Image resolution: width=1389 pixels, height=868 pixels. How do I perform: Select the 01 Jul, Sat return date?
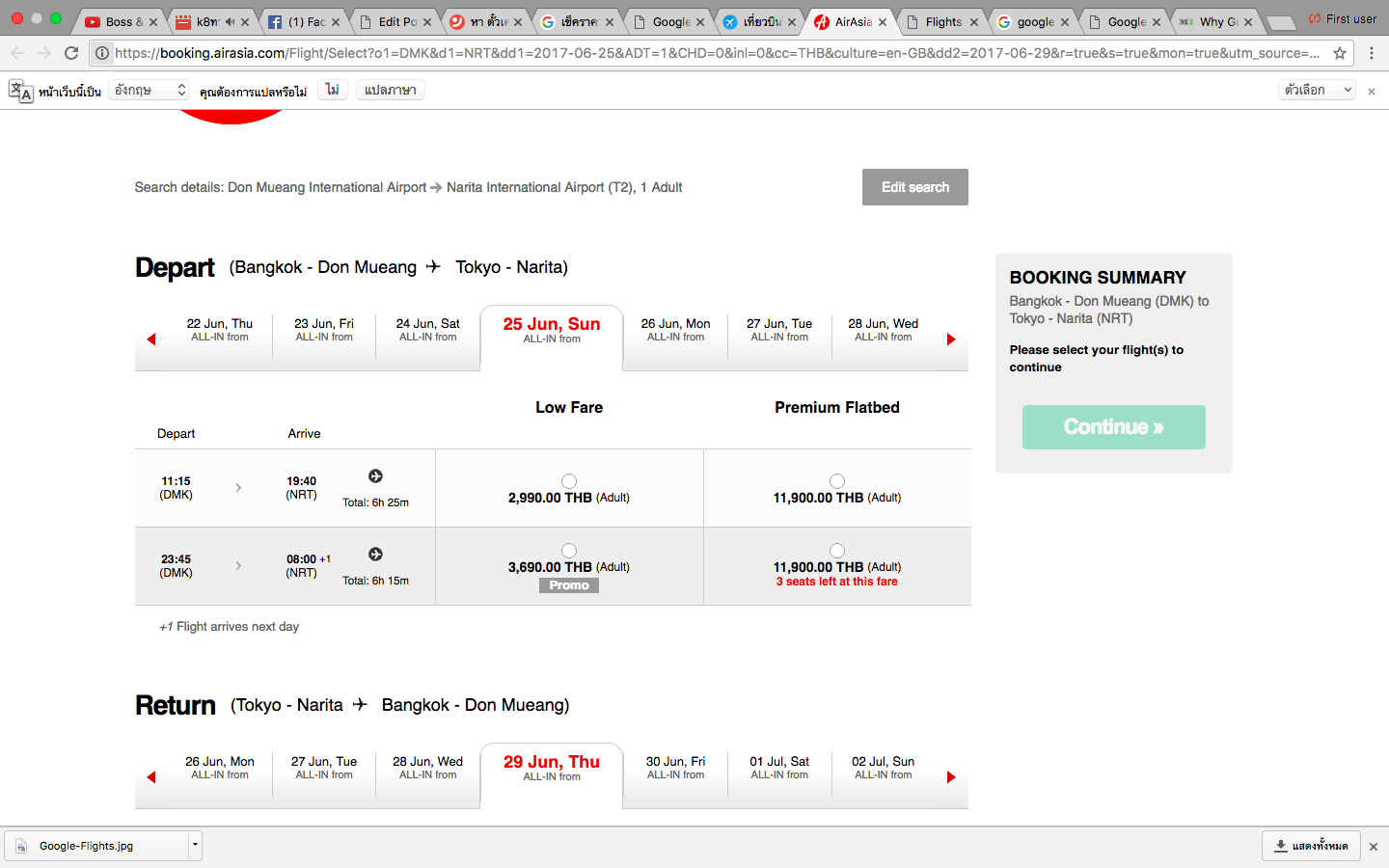pyautogui.click(x=779, y=768)
